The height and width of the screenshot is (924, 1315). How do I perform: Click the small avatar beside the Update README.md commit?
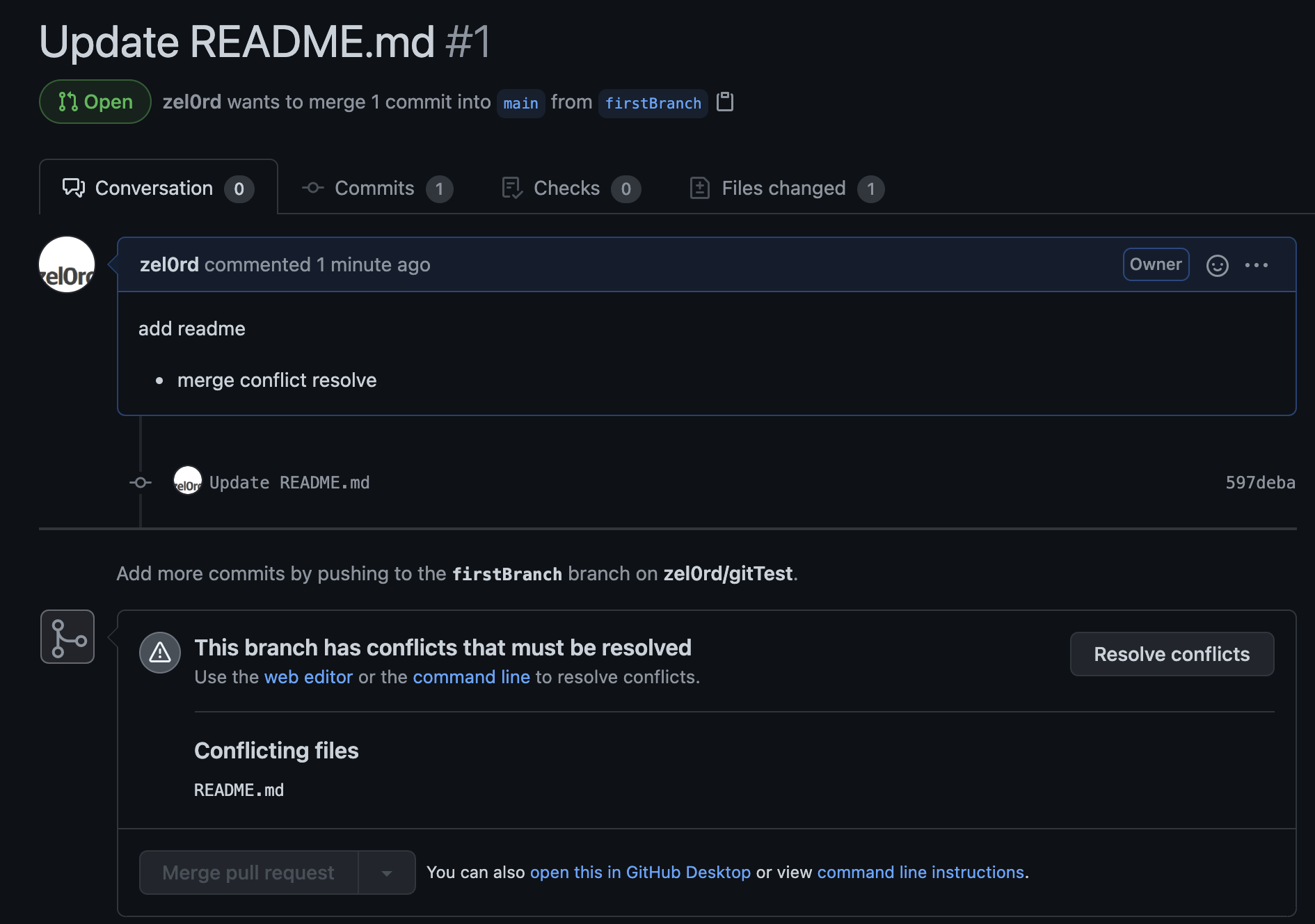[x=187, y=481]
